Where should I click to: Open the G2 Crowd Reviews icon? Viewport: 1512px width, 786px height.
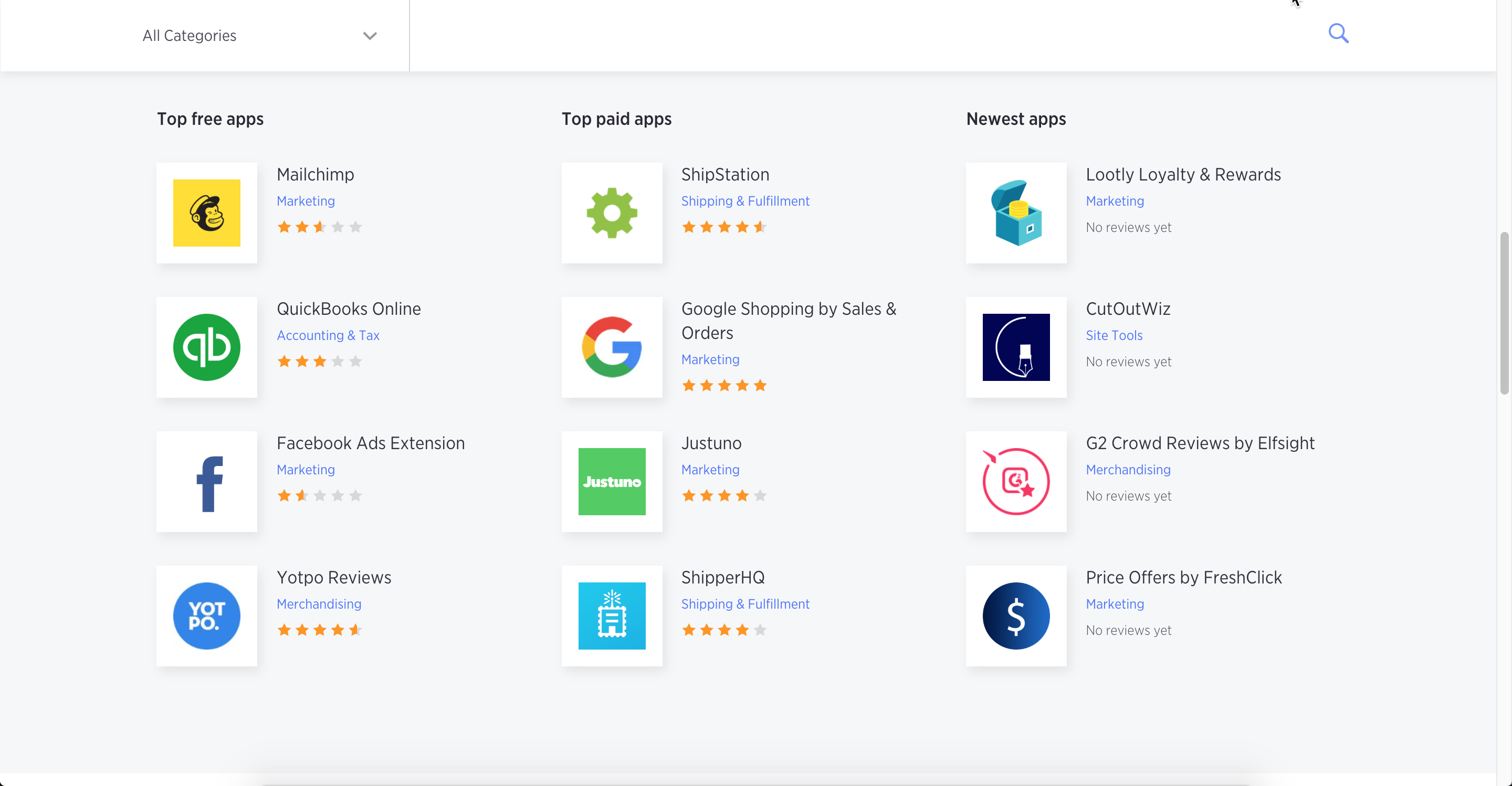(x=1016, y=482)
